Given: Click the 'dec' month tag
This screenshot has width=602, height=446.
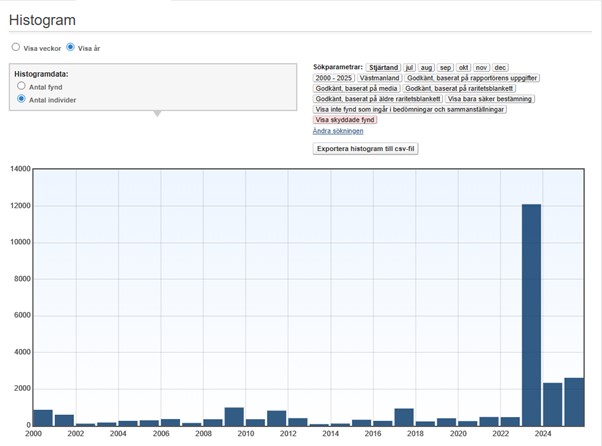Looking at the screenshot, I should 500,67.
